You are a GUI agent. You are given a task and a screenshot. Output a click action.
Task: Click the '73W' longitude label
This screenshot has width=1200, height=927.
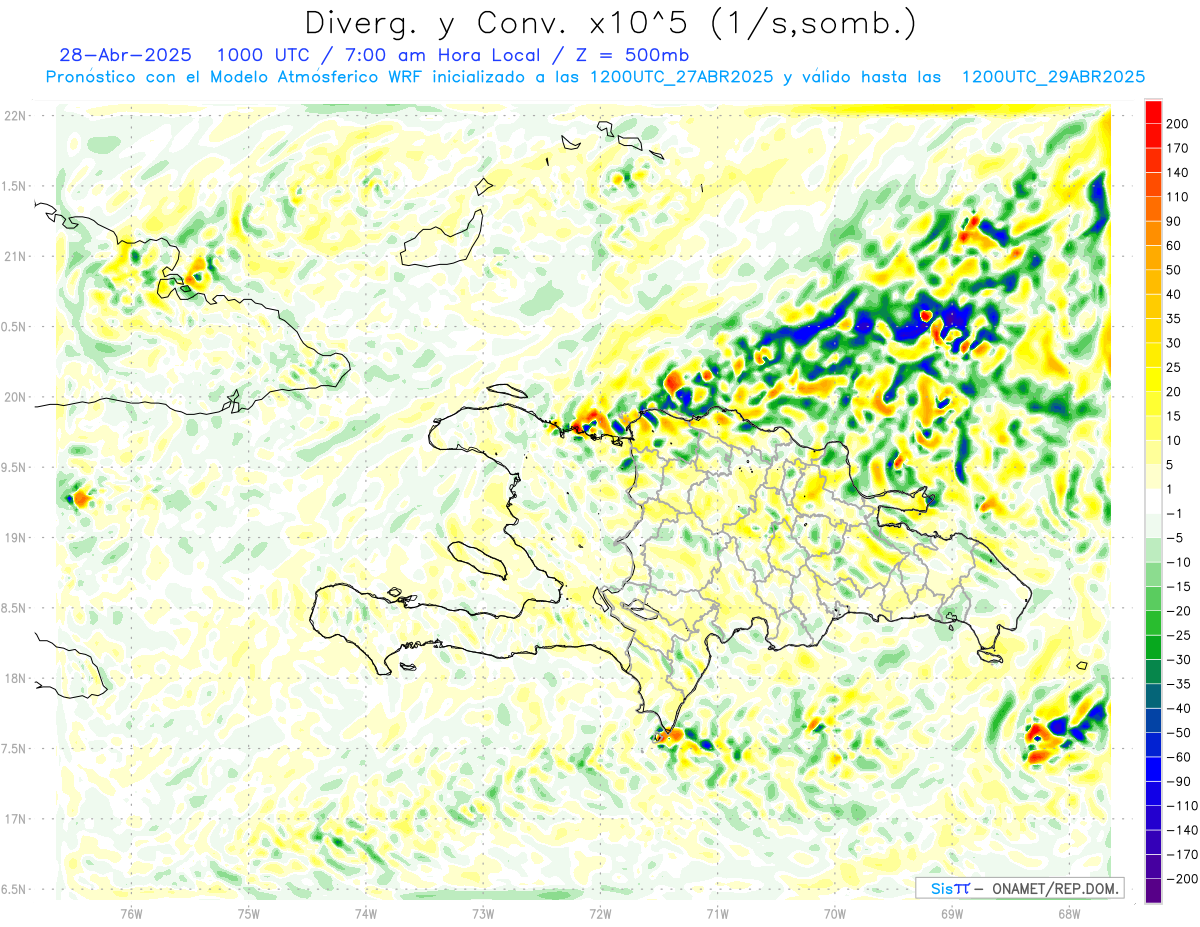click(482, 913)
